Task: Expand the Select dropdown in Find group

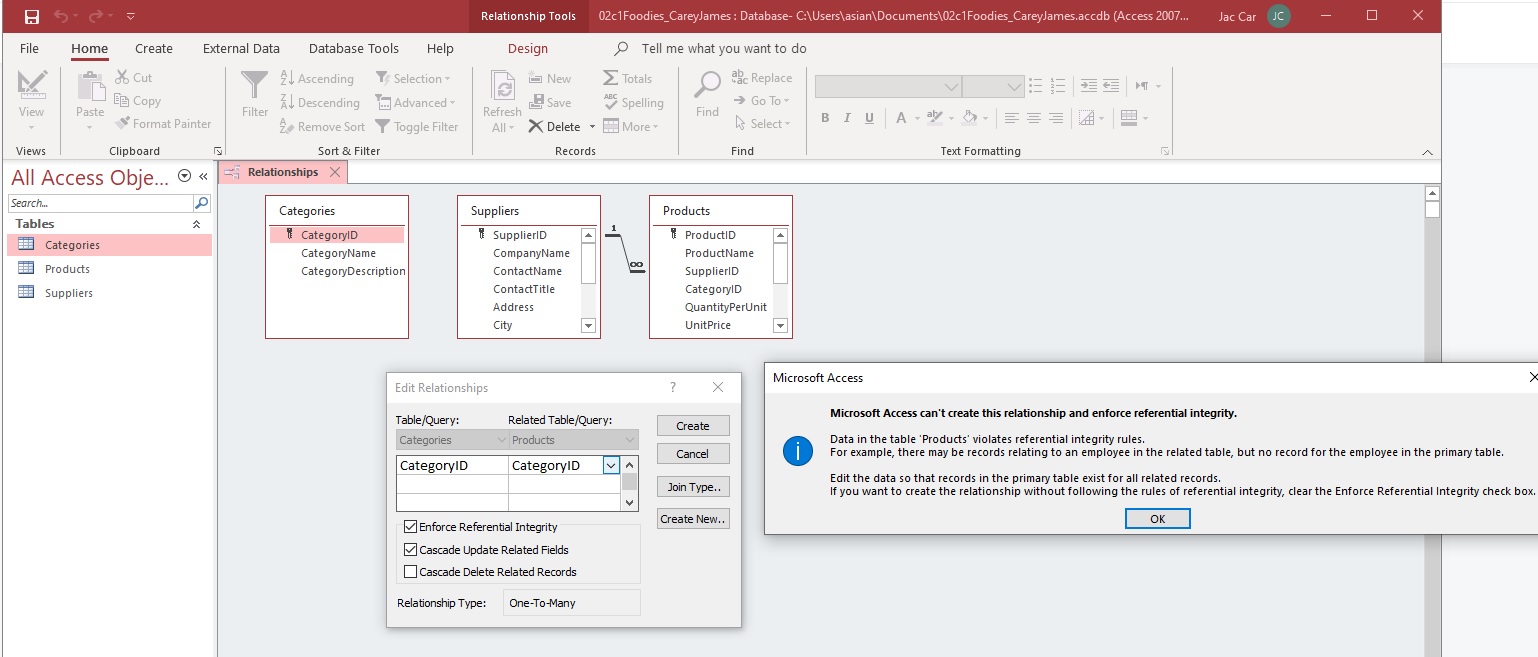Action: [762, 123]
